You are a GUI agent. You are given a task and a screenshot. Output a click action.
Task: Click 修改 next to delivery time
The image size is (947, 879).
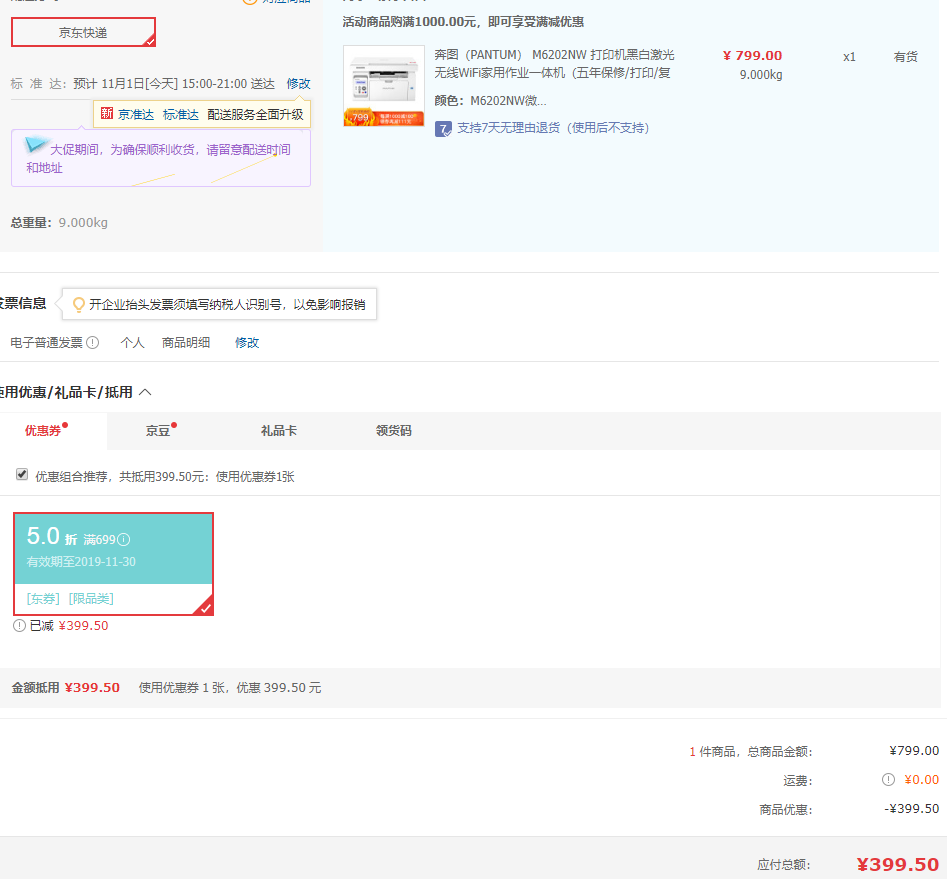click(298, 83)
